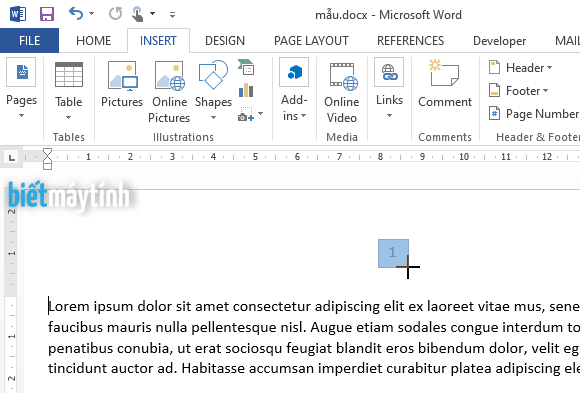Select the INSERT tab
This screenshot has width=580, height=393.
pos(158,40)
